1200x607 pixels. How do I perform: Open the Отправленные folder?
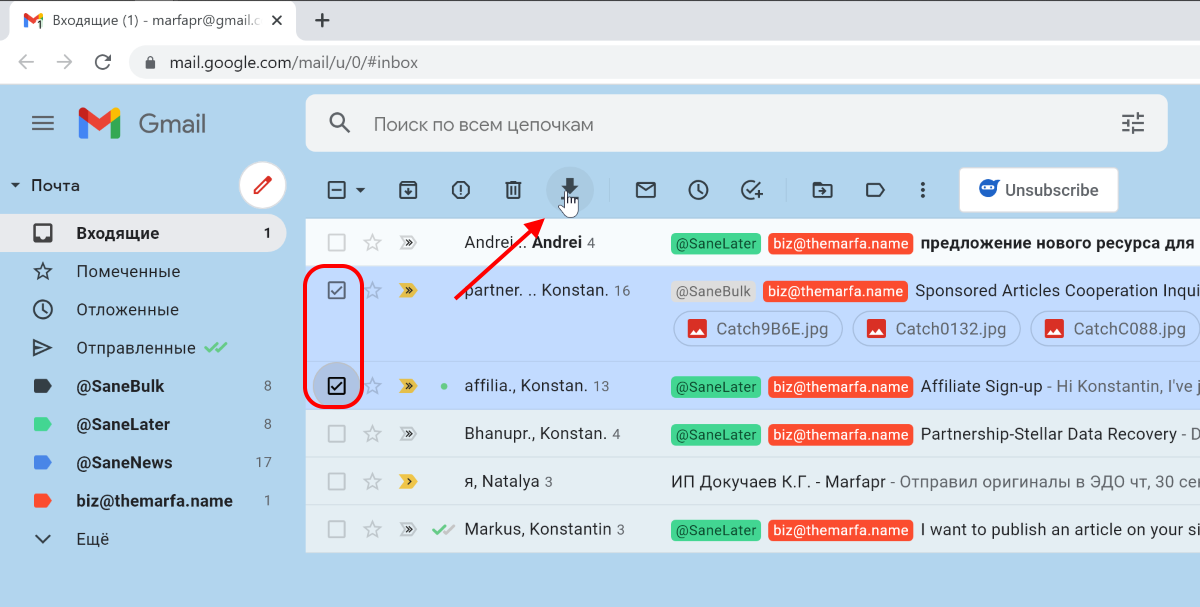click(x=143, y=348)
